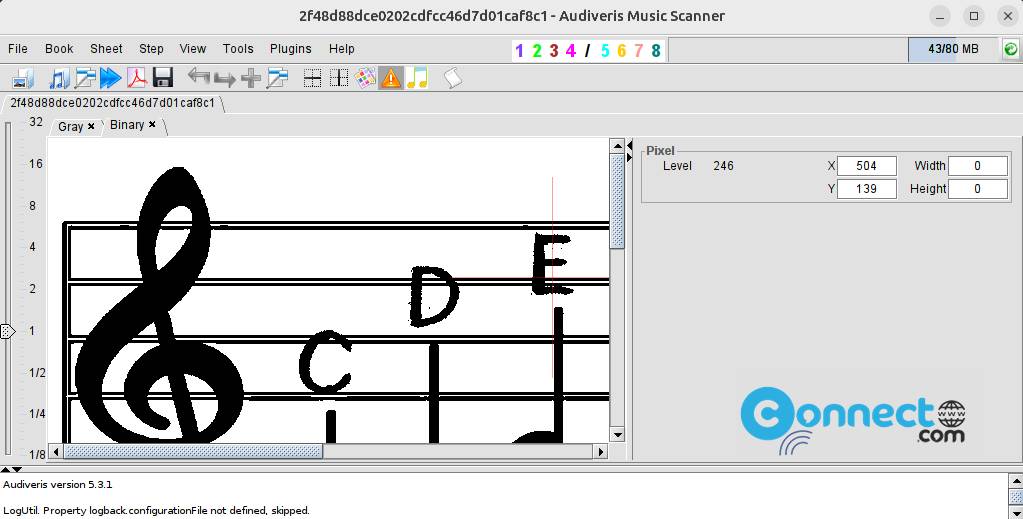Select plugin number 8 in teal
The height and width of the screenshot is (519, 1023).
(655, 50)
